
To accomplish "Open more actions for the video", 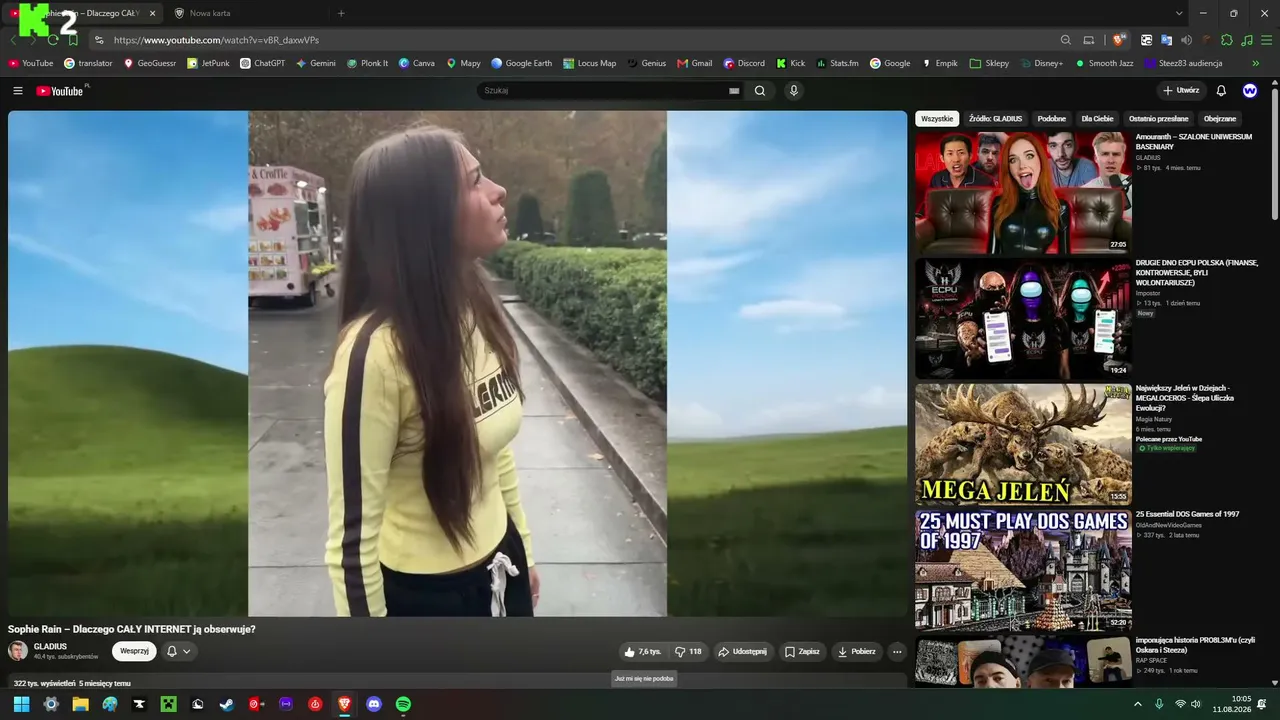I will coord(897,652).
